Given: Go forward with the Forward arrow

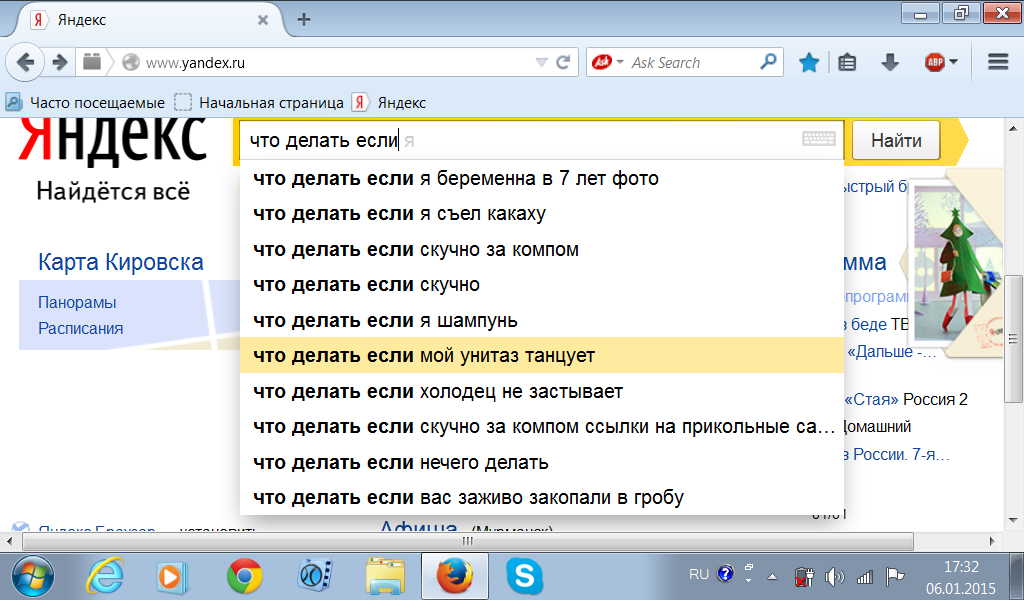Looking at the screenshot, I should [60, 63].
